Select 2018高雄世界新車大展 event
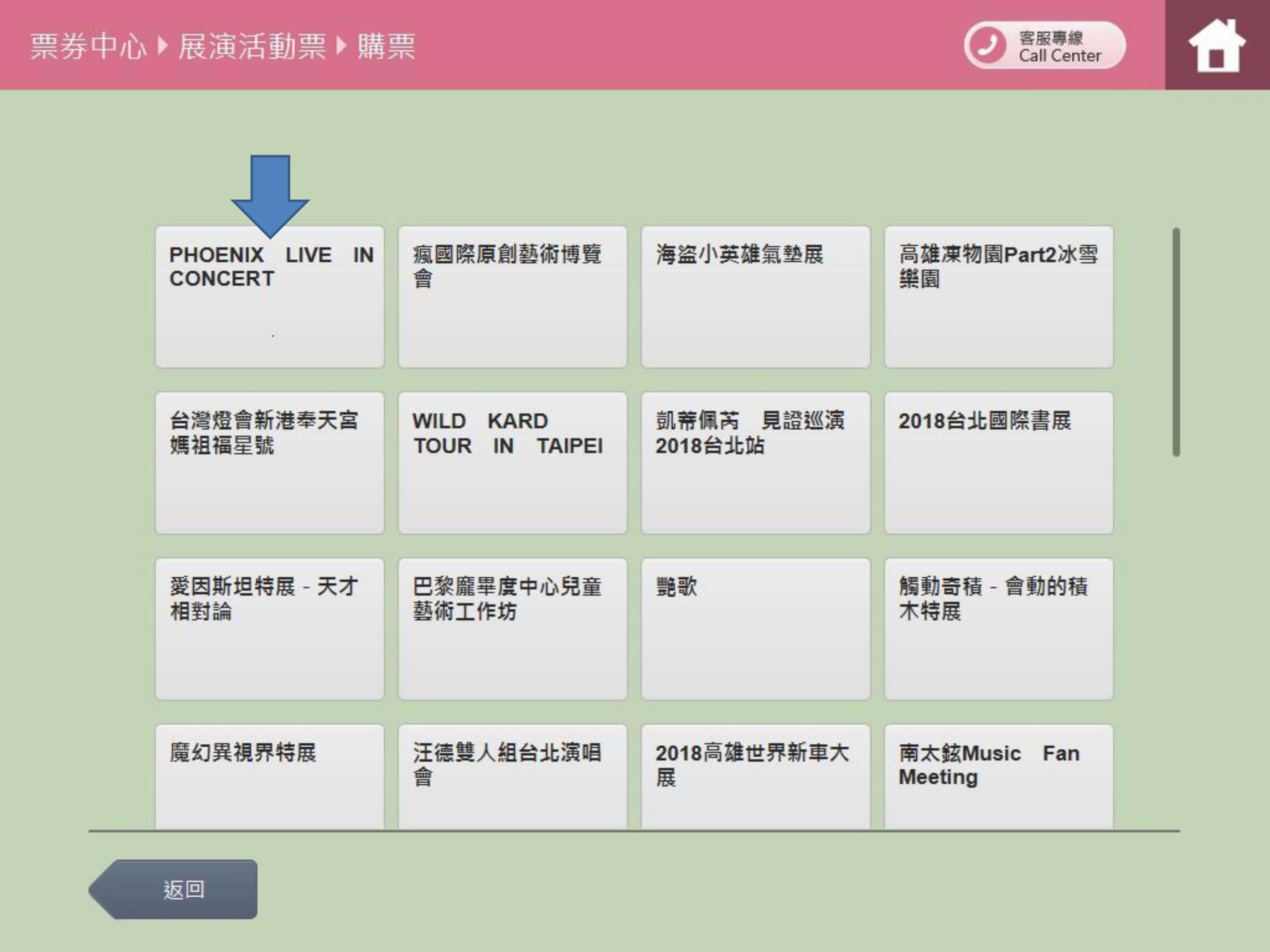Screen dimensions: 1270x952 pyautogui.click(x=755, y=776)
